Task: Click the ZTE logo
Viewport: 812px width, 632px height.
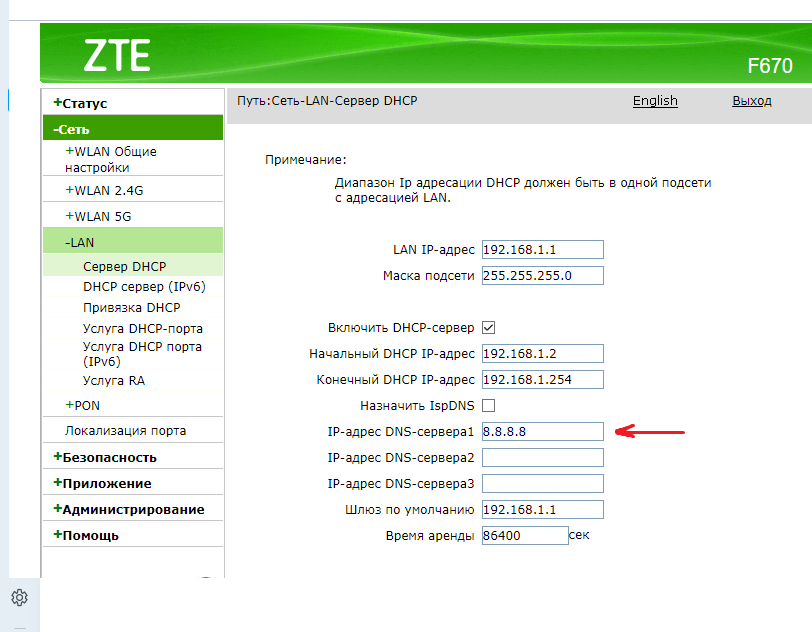Action: coord(116,57)
